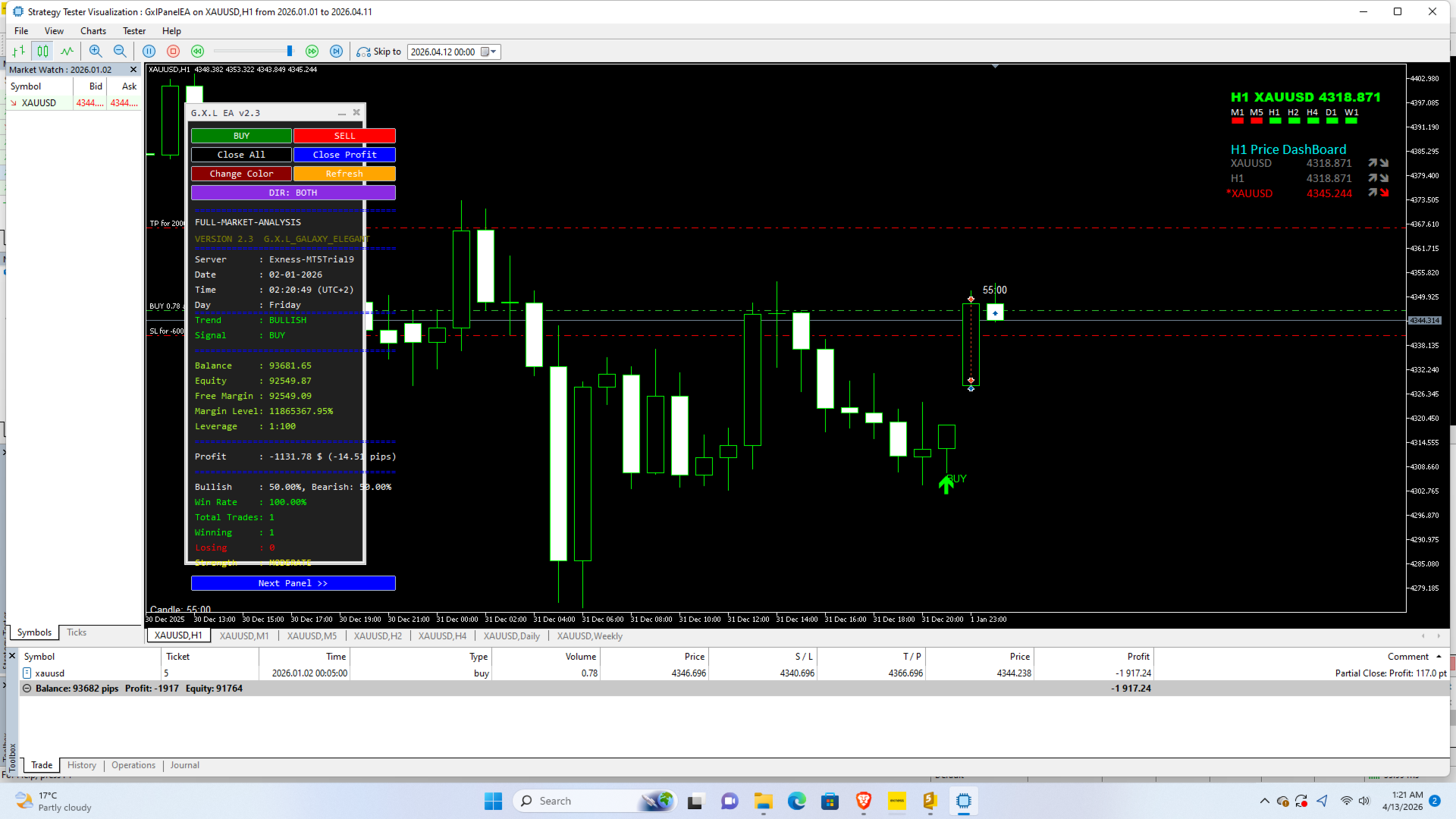The width and height of the screenshot is (1456, 819).
Task: Stop the visualization with red stop icon
Action: pos(173,52)
